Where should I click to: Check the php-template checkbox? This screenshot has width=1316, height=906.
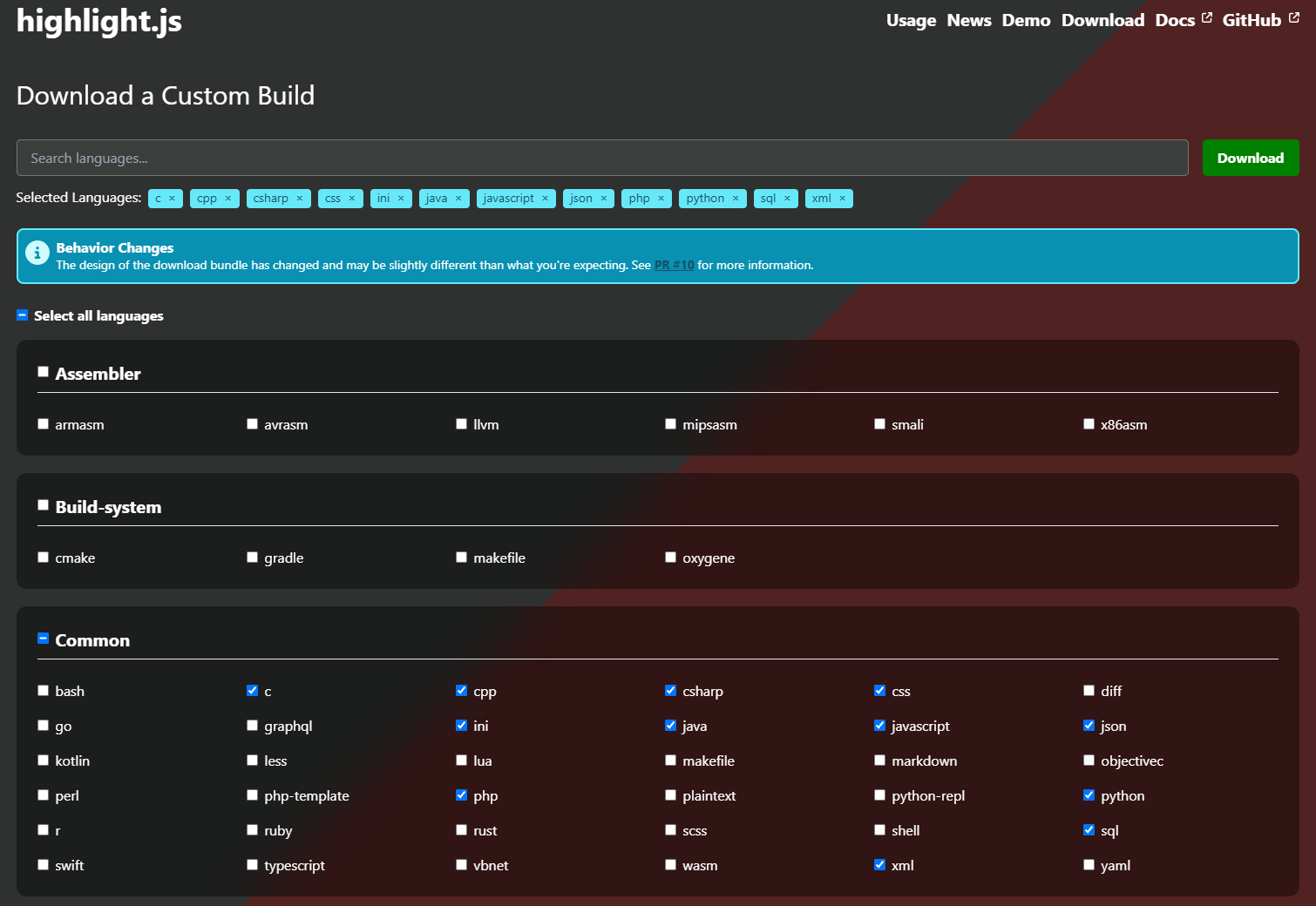pos(252,795)
